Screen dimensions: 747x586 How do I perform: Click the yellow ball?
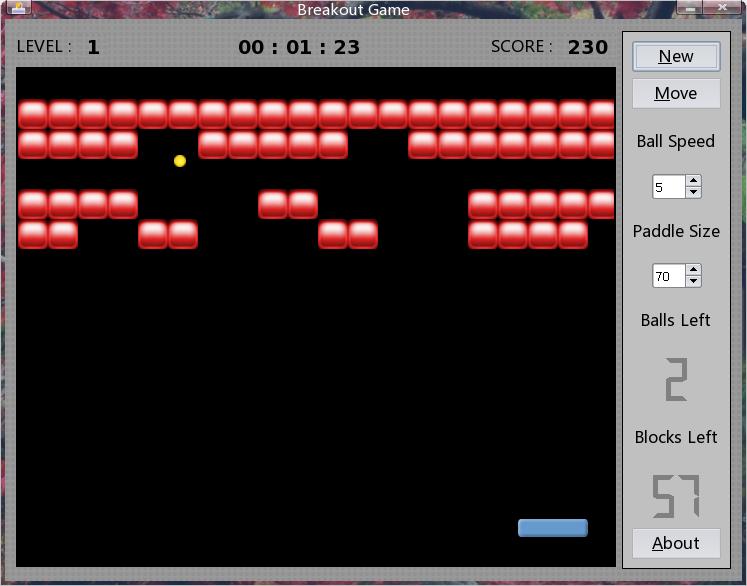180,161
